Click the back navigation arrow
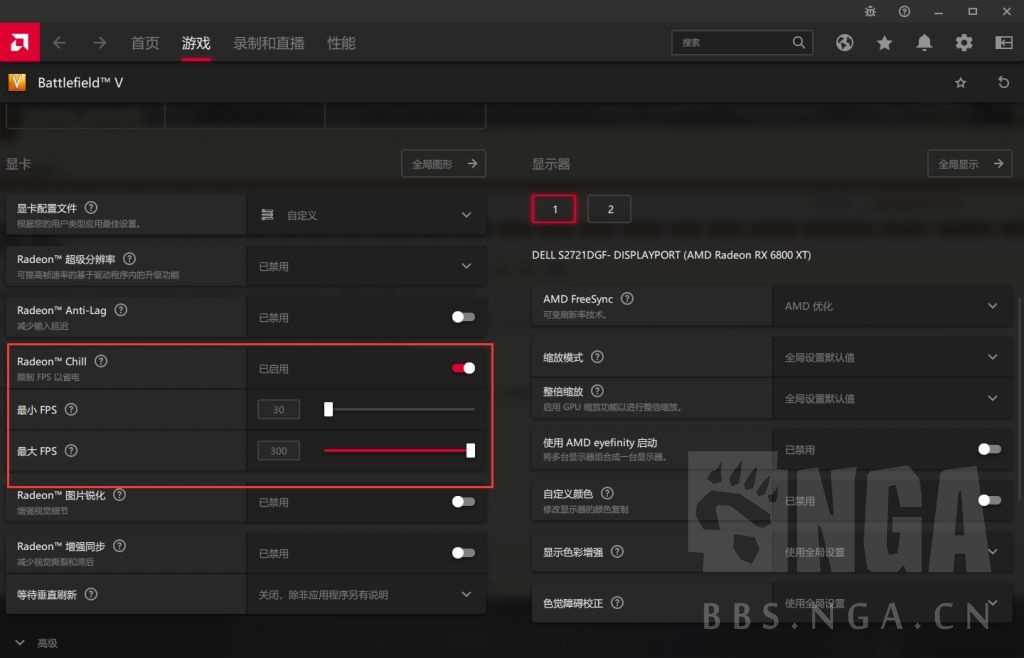This screenshot has width=1024, height=658. pyautogui.click(x=60, y=43)
